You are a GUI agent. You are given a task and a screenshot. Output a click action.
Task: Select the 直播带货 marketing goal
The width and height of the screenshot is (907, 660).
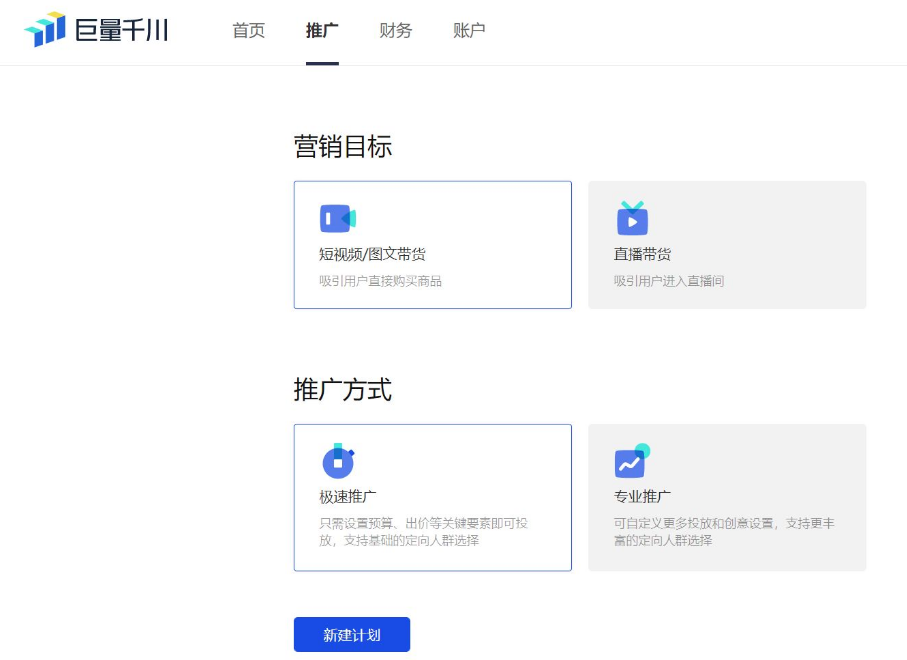pyautogui.click(x=727, y=244)
